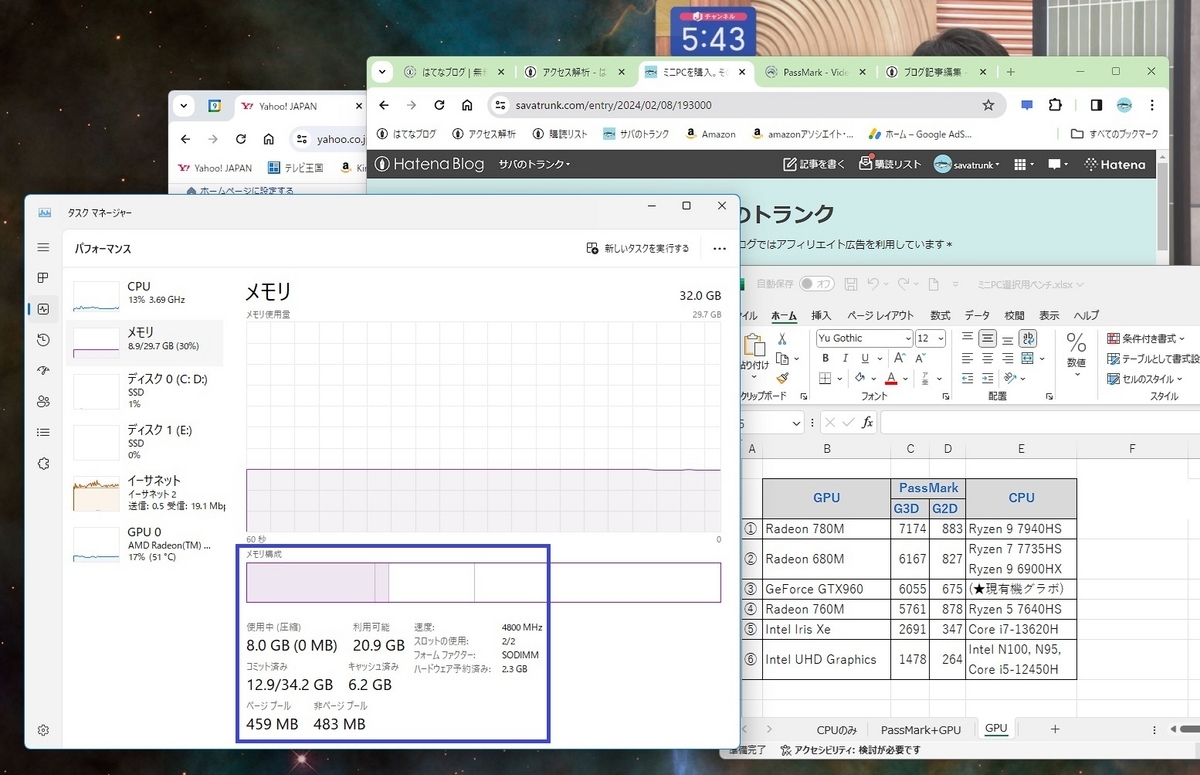Open Chrome side panel icon
Screen dimensions: 1200x775
[x=1096, y=105]
